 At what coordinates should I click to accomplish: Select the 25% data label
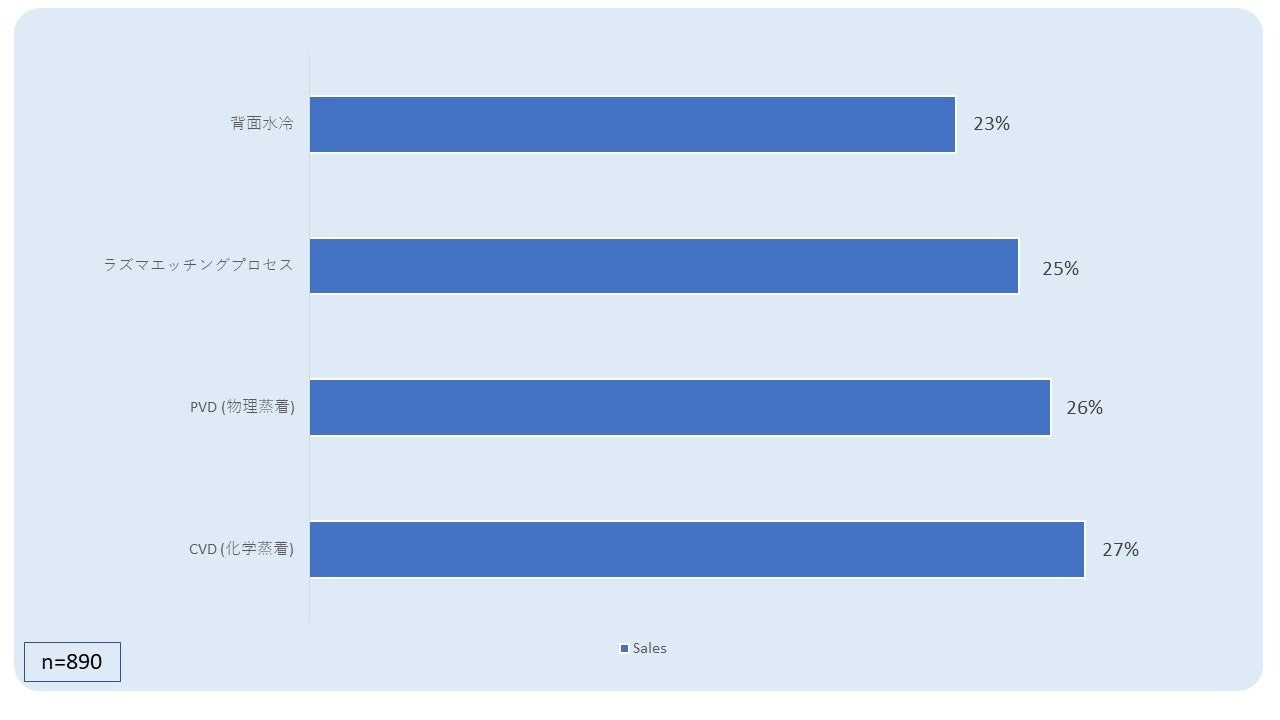[x=1060, y=268]
